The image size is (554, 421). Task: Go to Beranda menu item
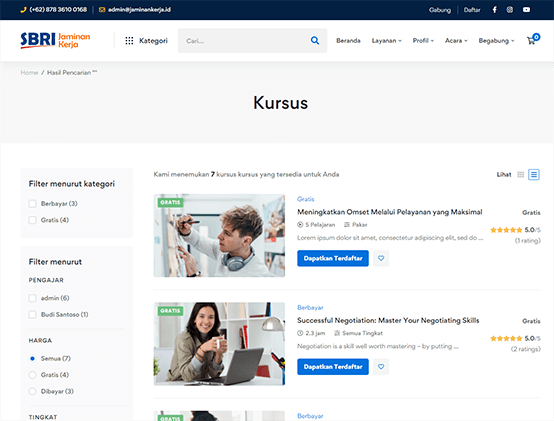(348, 41)
